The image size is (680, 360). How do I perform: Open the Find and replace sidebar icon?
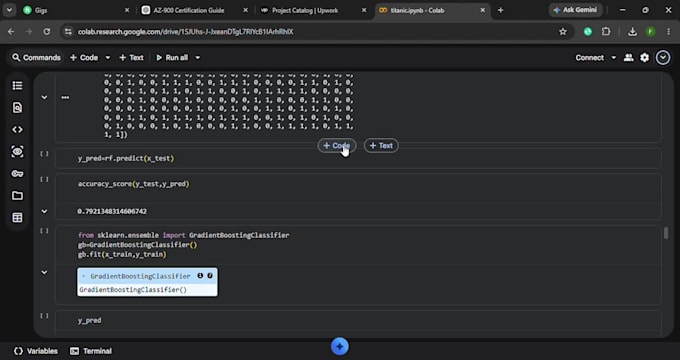click(x=17, y=108)
